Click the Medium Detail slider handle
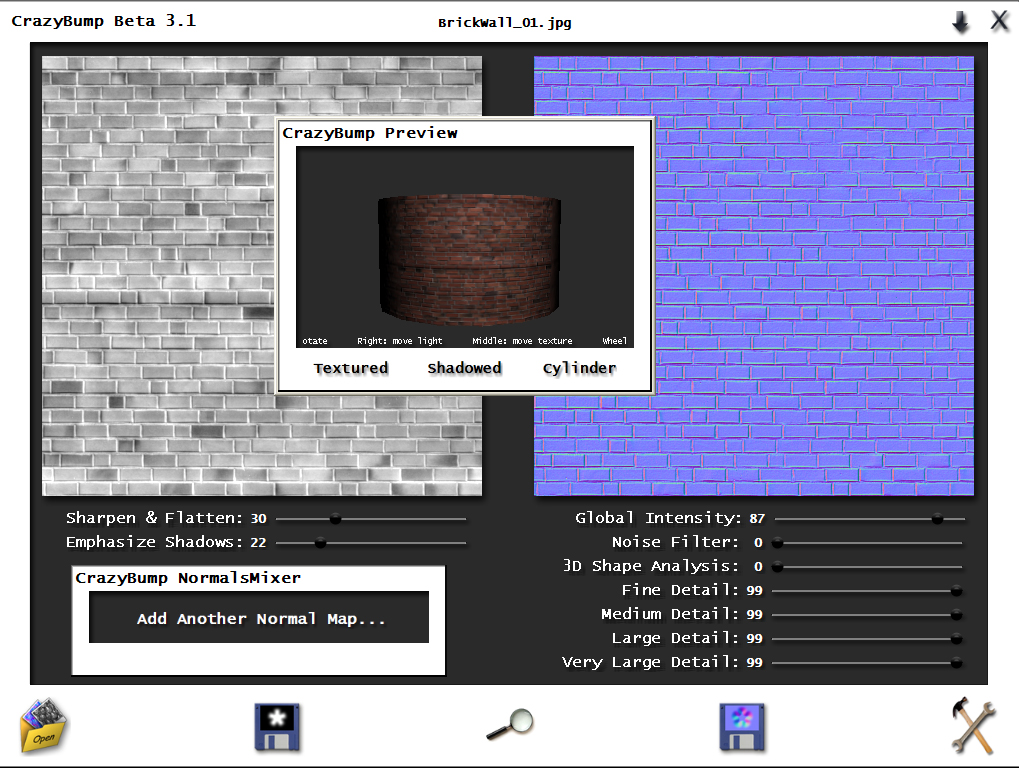Image resolution: width=1019 pixels, height=768 pixels. (956, 615)
